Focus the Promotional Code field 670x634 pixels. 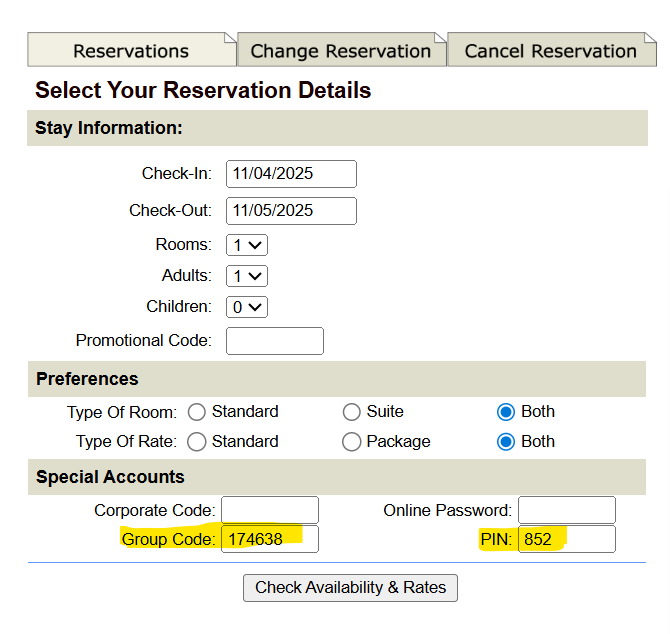275,341
